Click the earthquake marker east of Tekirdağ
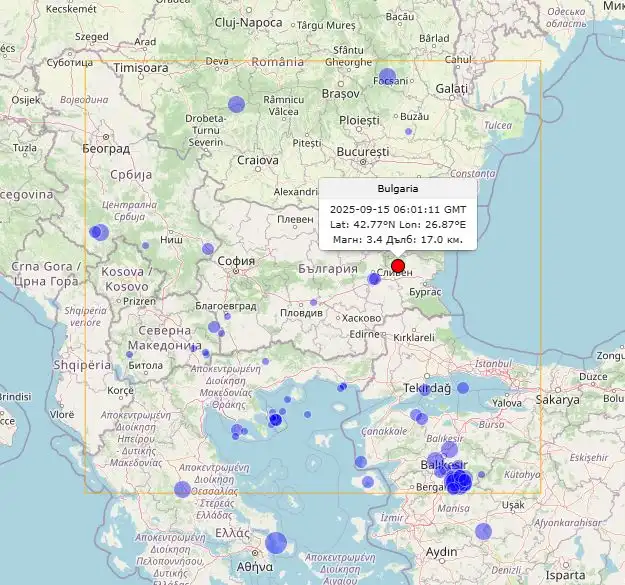The width and height of the screenshot is (625, 585). point(463,387)
